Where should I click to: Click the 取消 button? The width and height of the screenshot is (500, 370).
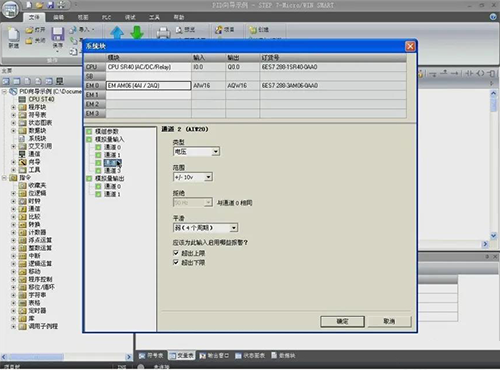point(389,321)
